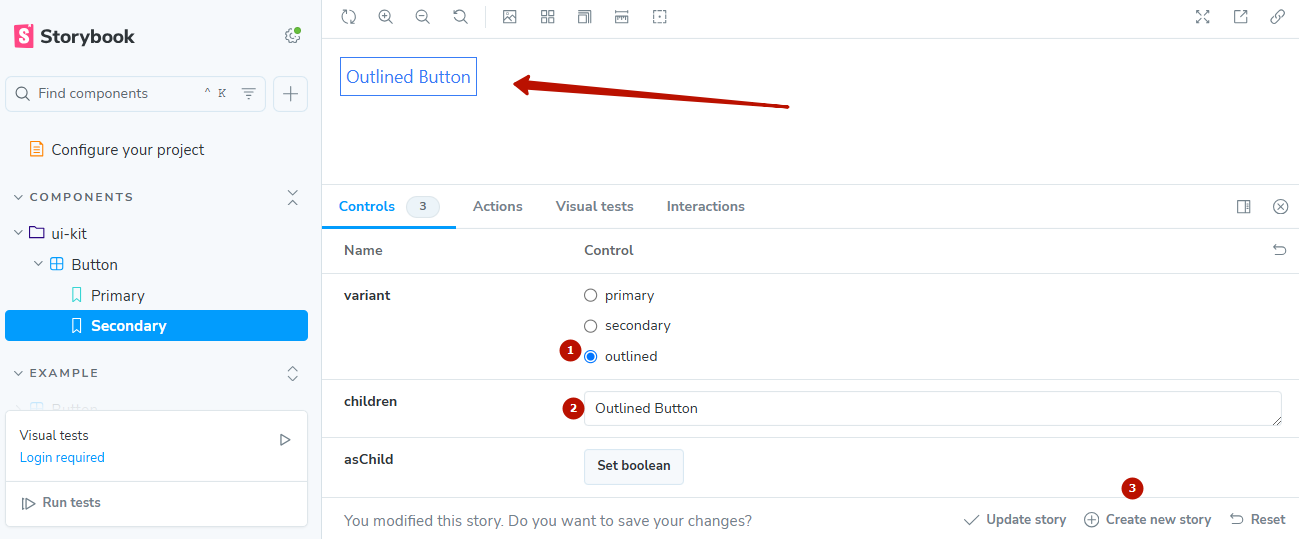
Task: Click the asChild row label
Action: tap(368, 459)
